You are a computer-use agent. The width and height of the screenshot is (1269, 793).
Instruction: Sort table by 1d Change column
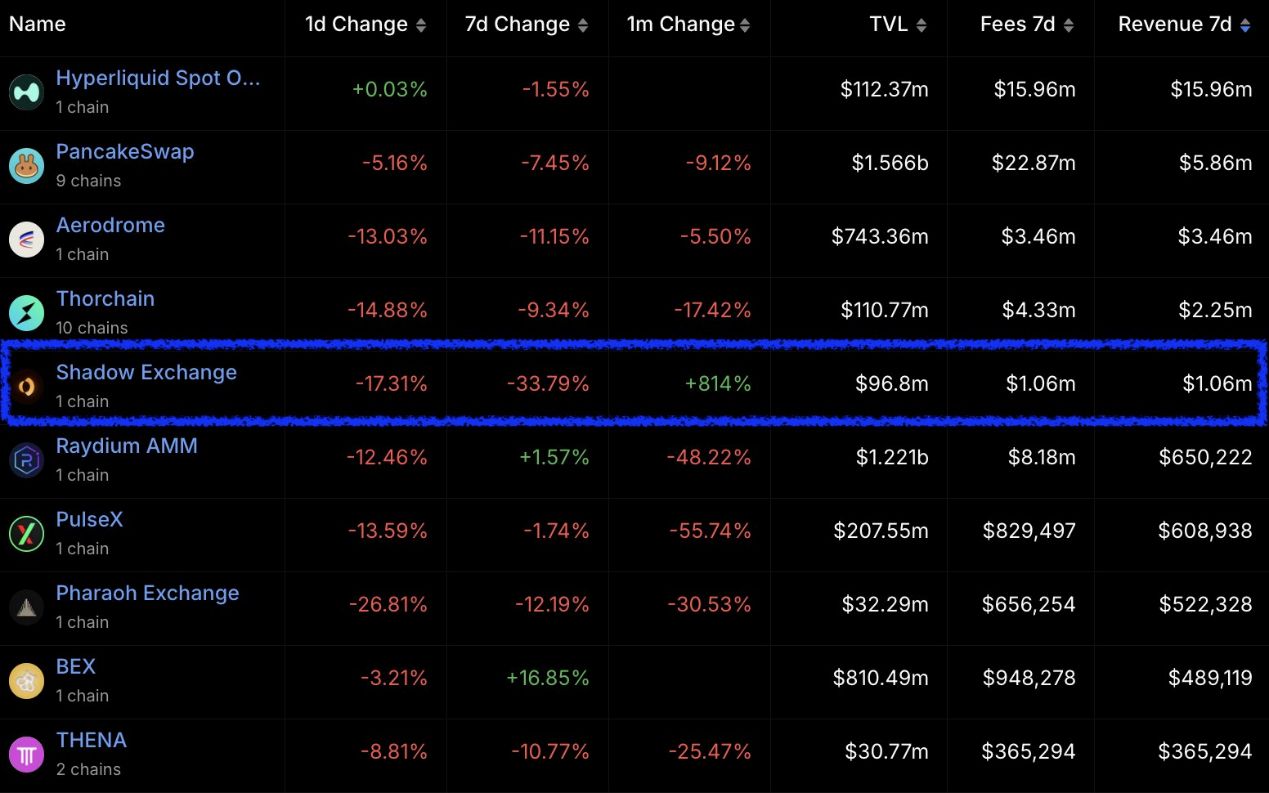click(x=421, y=25)
